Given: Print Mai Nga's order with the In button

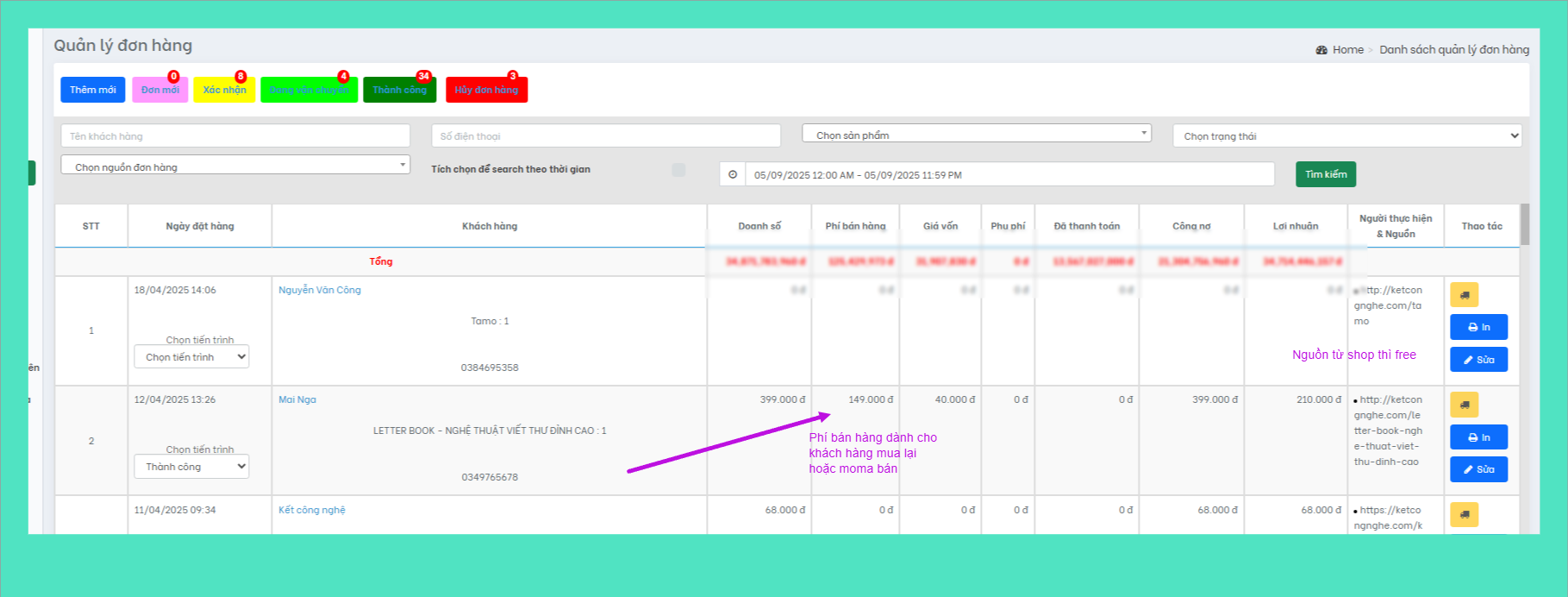Looking at the screenshot, I should click(1478, 437).
